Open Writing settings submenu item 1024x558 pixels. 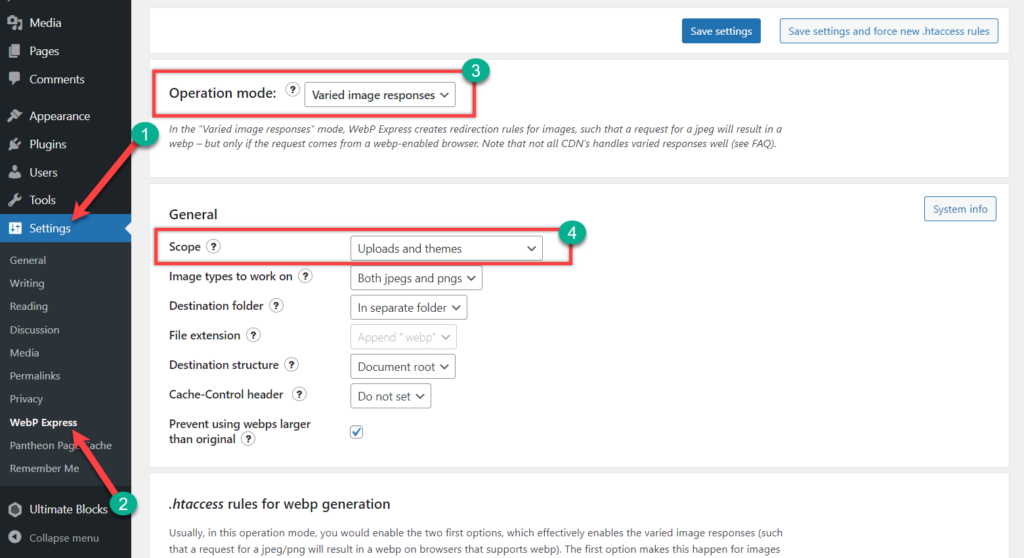27,283
